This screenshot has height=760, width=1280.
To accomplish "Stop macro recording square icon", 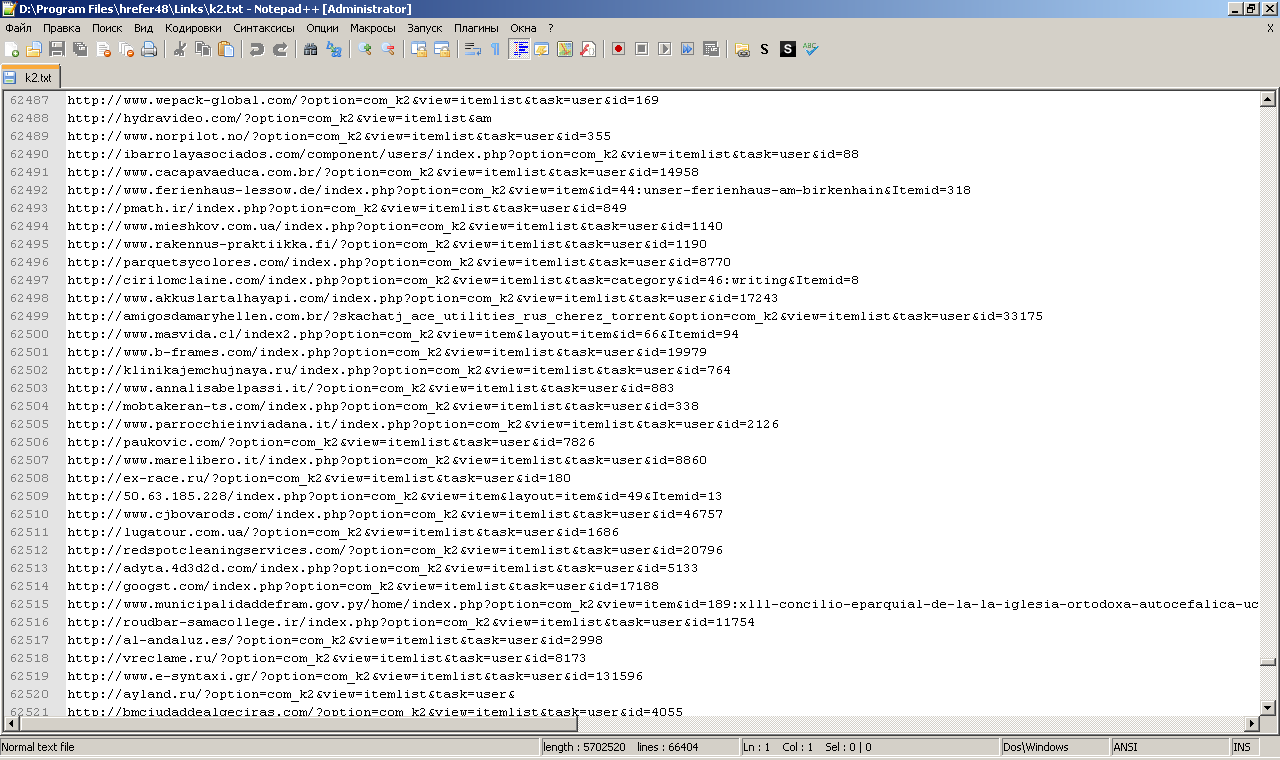I will click(x=642, y=49).
